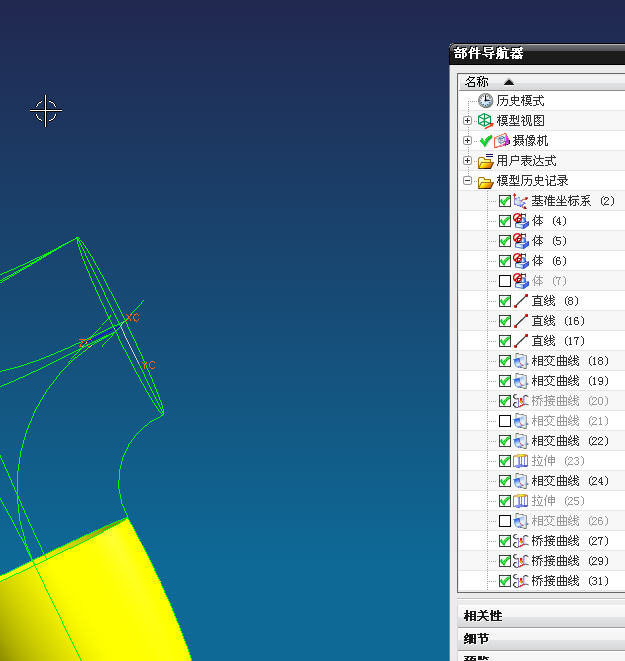Screen dimensions: 625x661
Task: Expand the 用户表达式 tree node
Action: 467,161
